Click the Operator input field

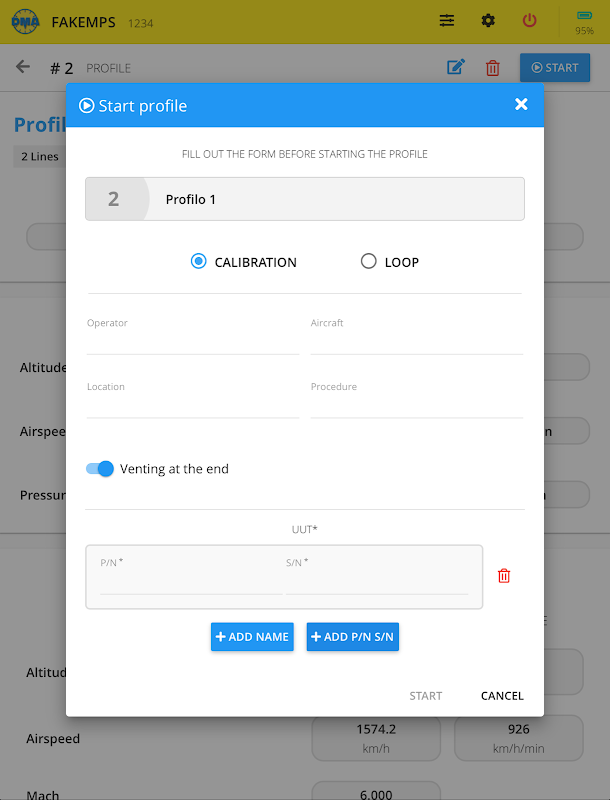(192, 342)
